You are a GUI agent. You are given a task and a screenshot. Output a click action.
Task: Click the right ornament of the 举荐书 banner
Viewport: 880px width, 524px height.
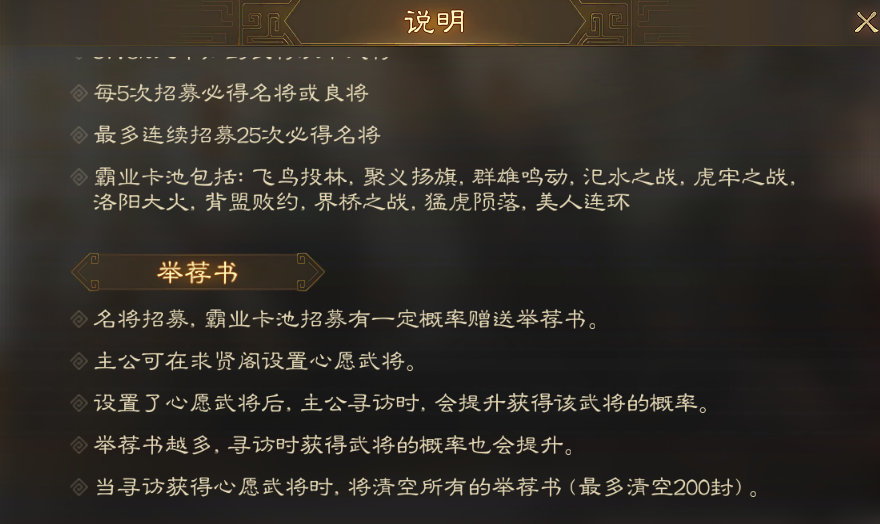coord(309,272)
